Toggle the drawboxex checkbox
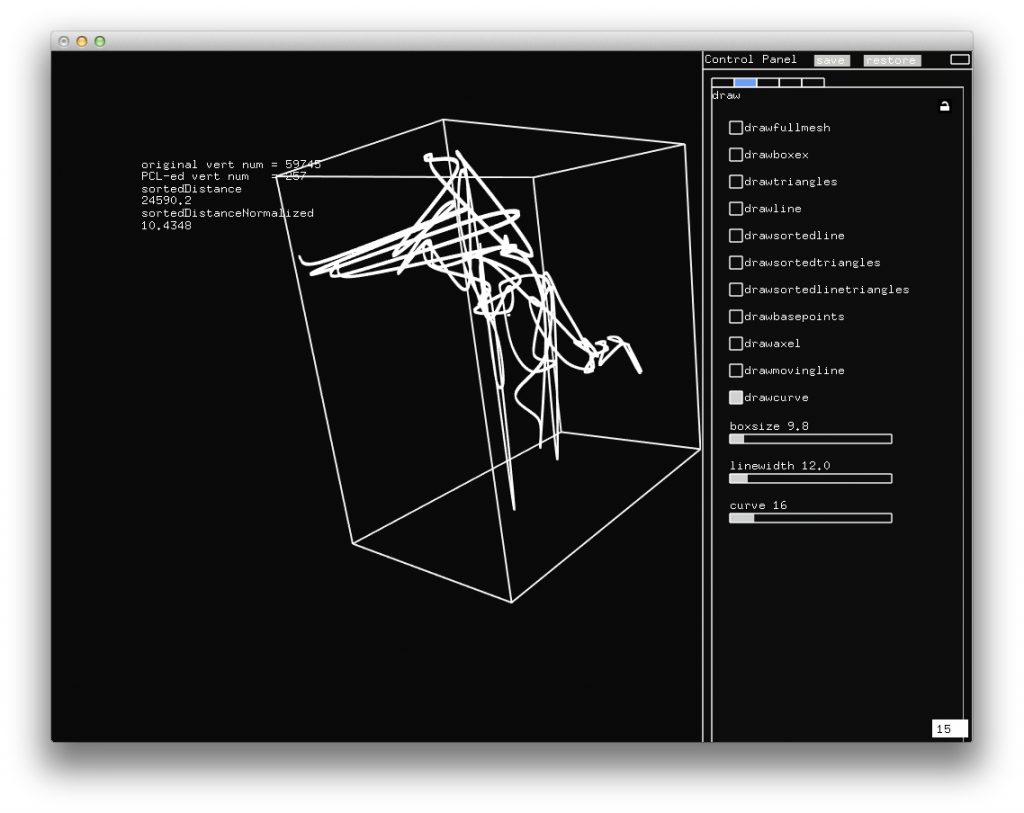The height and width of the screenshot is (813, 1024). pyautogui.click(x=736, y=155)
